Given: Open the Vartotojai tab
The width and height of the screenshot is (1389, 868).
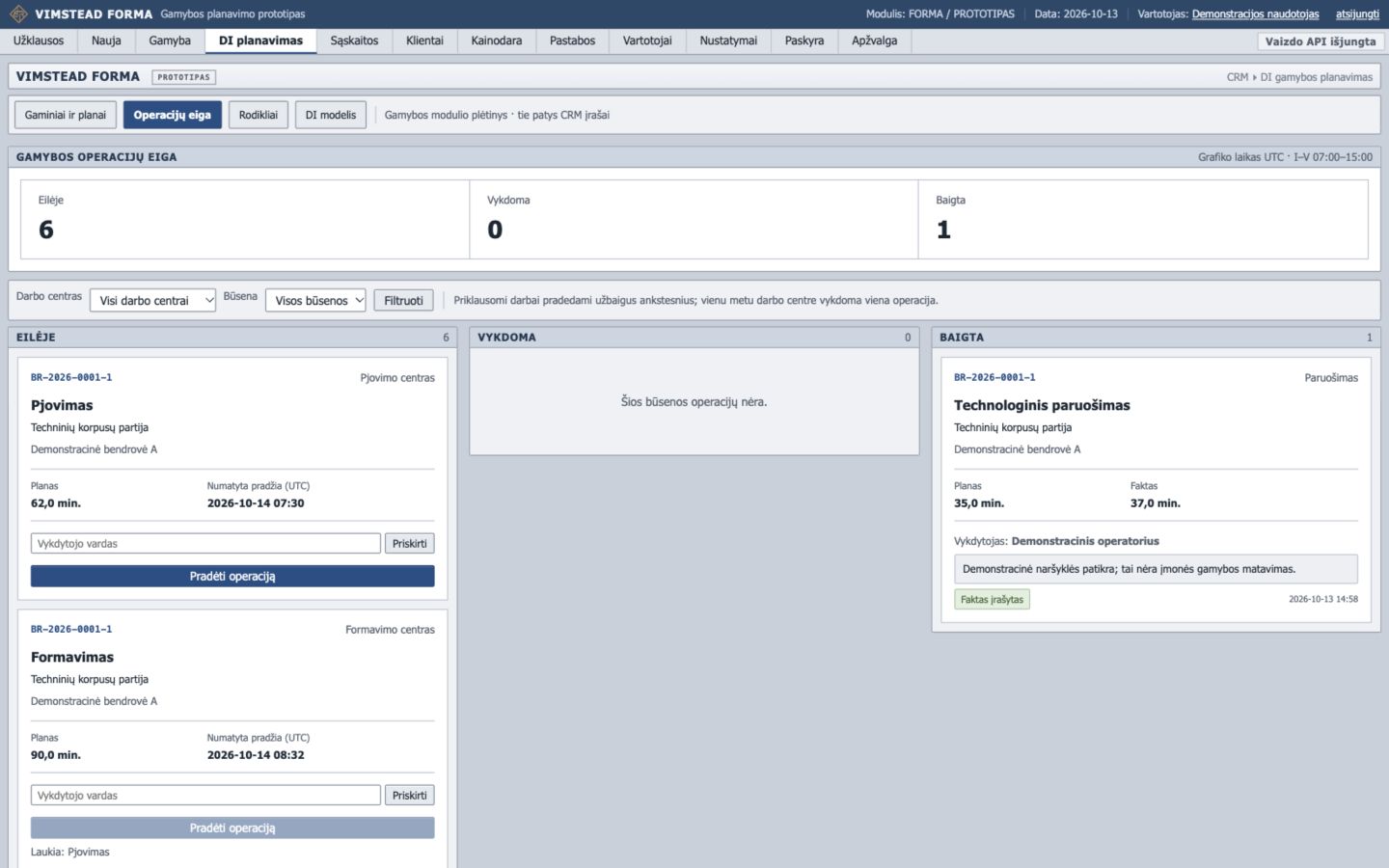Looking at the screenshot, I should pyautogui.click(x=647, y=41).
